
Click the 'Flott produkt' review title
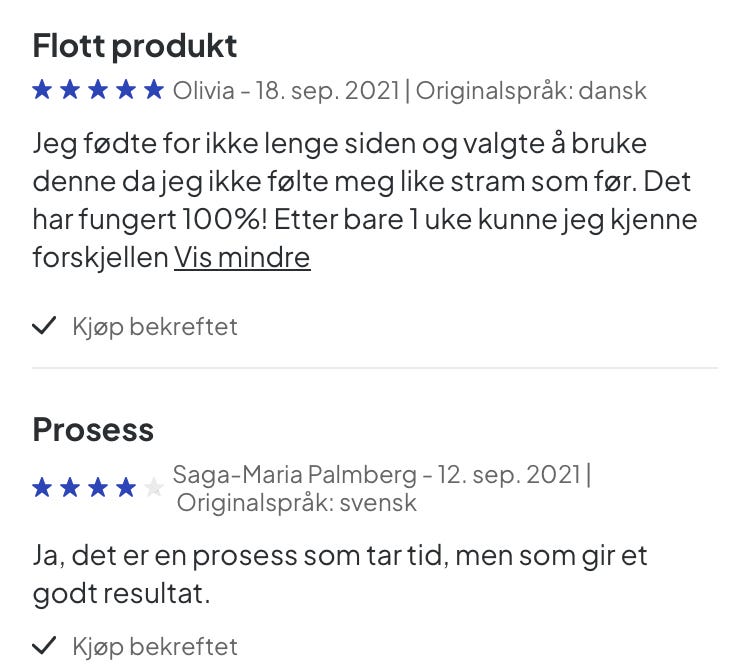[135, 46]
